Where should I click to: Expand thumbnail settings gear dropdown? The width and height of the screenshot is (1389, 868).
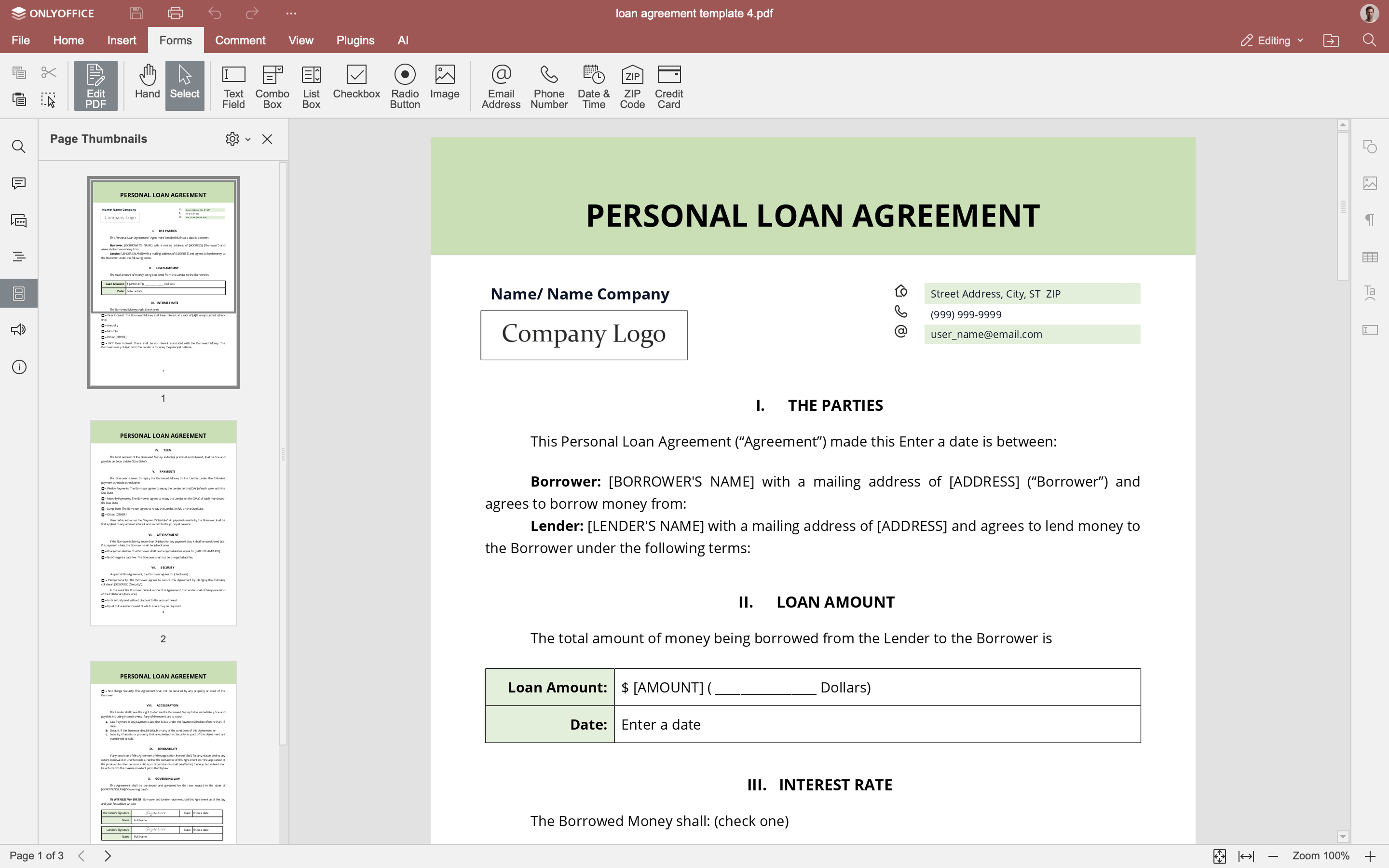(238, 139)
